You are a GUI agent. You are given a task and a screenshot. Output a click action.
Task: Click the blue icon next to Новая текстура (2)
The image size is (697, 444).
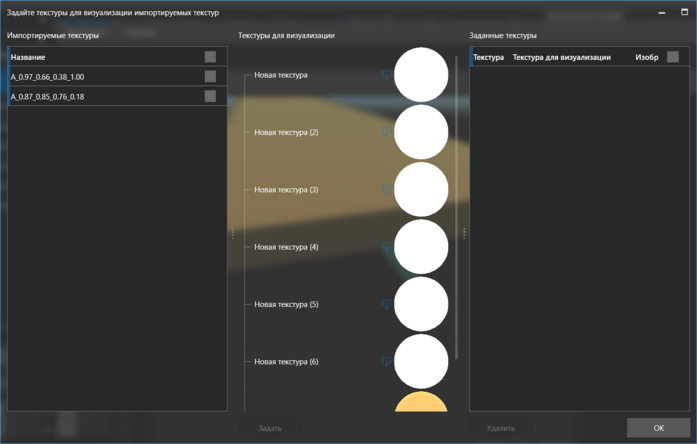(386, 132)
